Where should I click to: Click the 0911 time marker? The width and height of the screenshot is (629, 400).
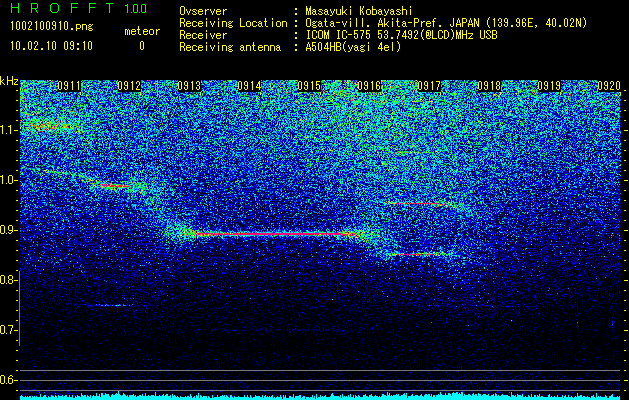[x=69, y=86]
